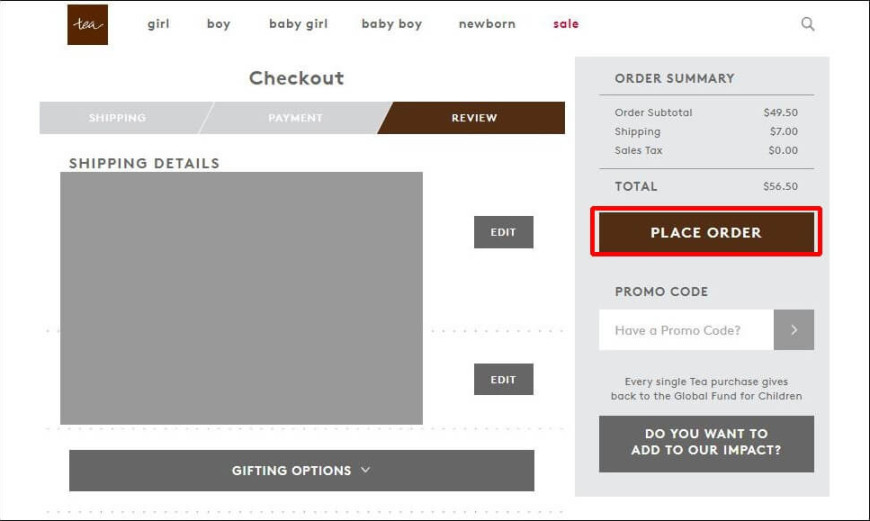Go to the newborn category
Image resolution: width=870 pixels, height=521 pixels.
(x=487, y=24)
